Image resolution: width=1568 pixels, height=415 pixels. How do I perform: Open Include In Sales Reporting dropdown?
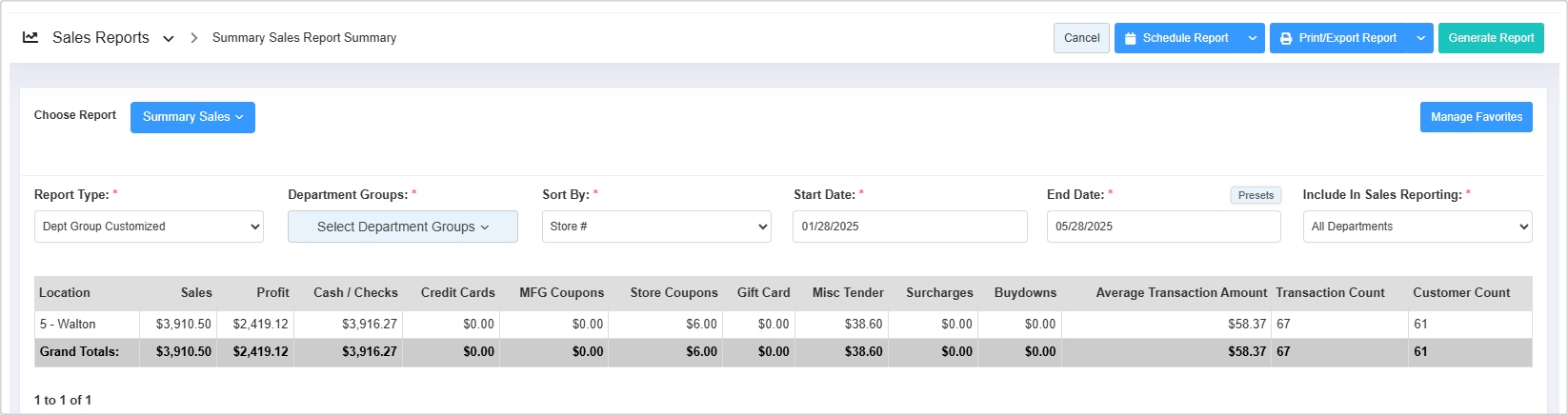point(1417,227)
